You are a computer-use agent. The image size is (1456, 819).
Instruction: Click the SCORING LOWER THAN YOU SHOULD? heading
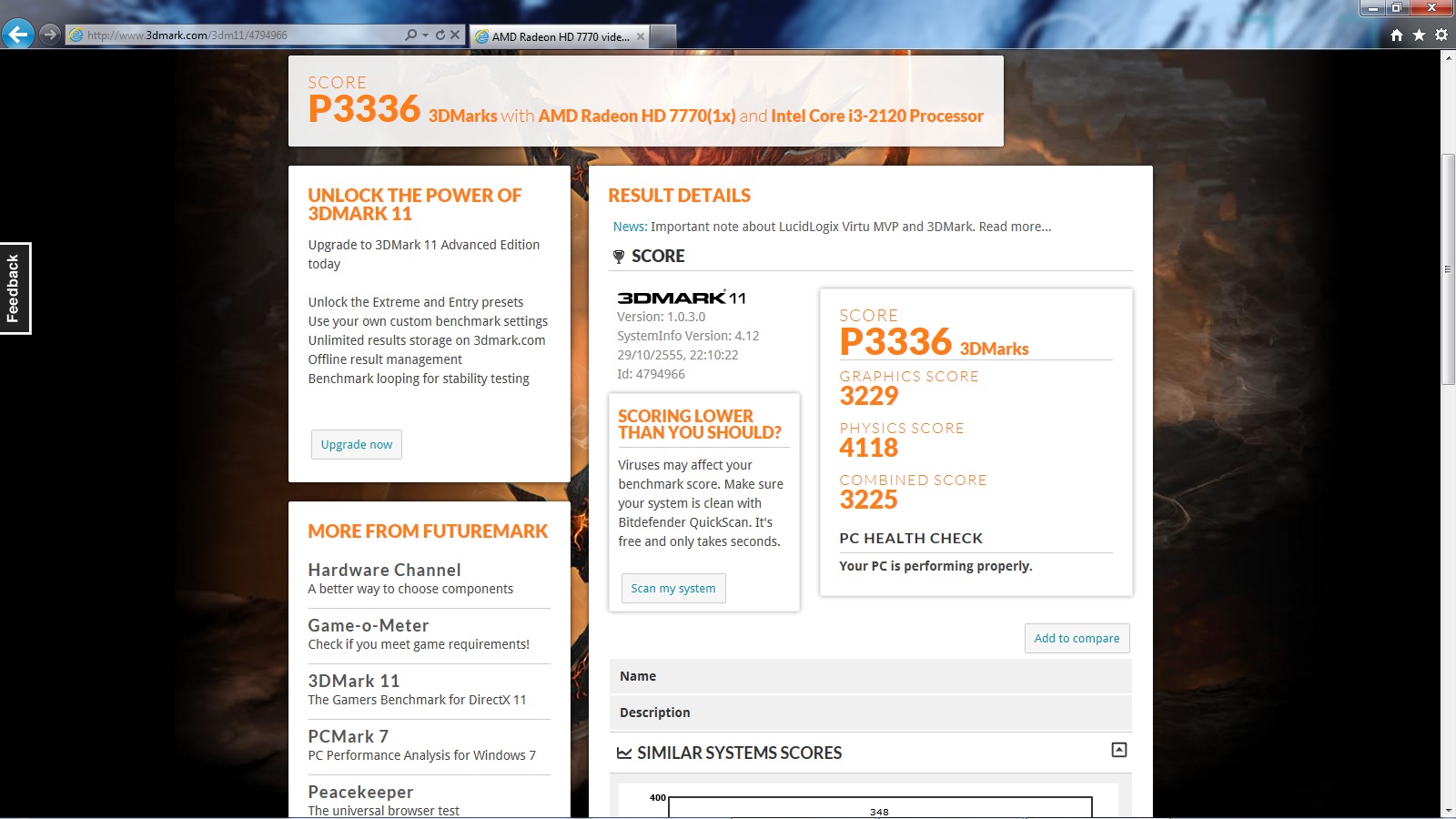(x=700, y=424)
